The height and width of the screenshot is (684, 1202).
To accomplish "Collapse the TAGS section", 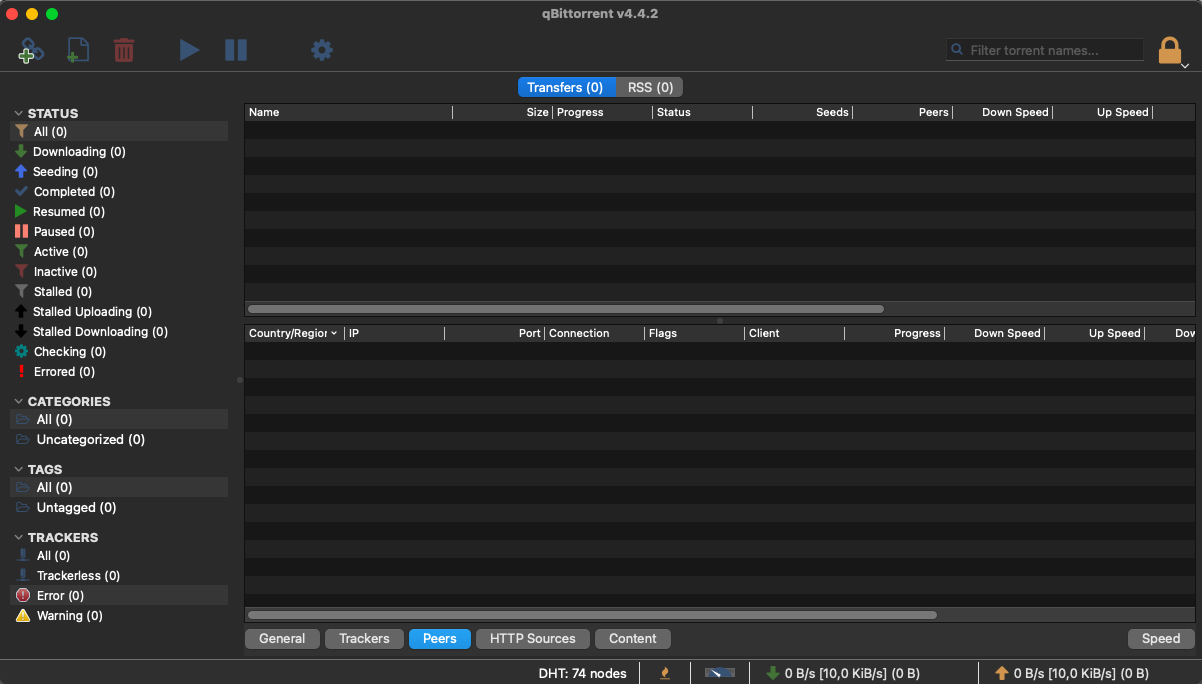I will (18, 469).
